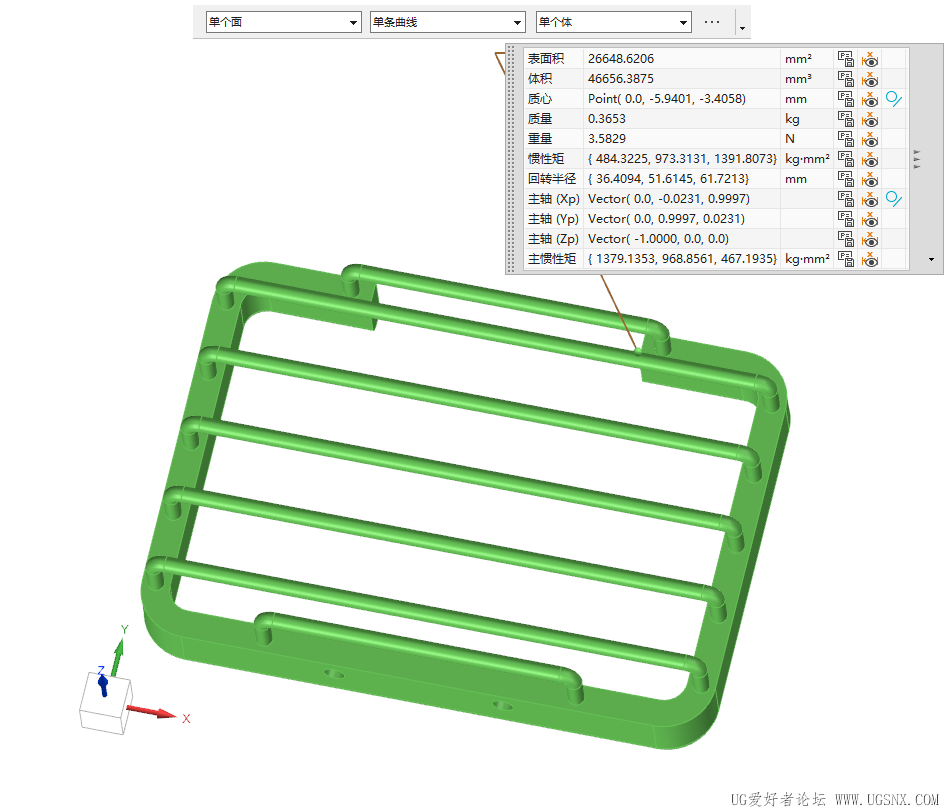Toggle display eye icon for 主惯性矩 row
The width and height of the screenshot is (944, 812).
870,259
